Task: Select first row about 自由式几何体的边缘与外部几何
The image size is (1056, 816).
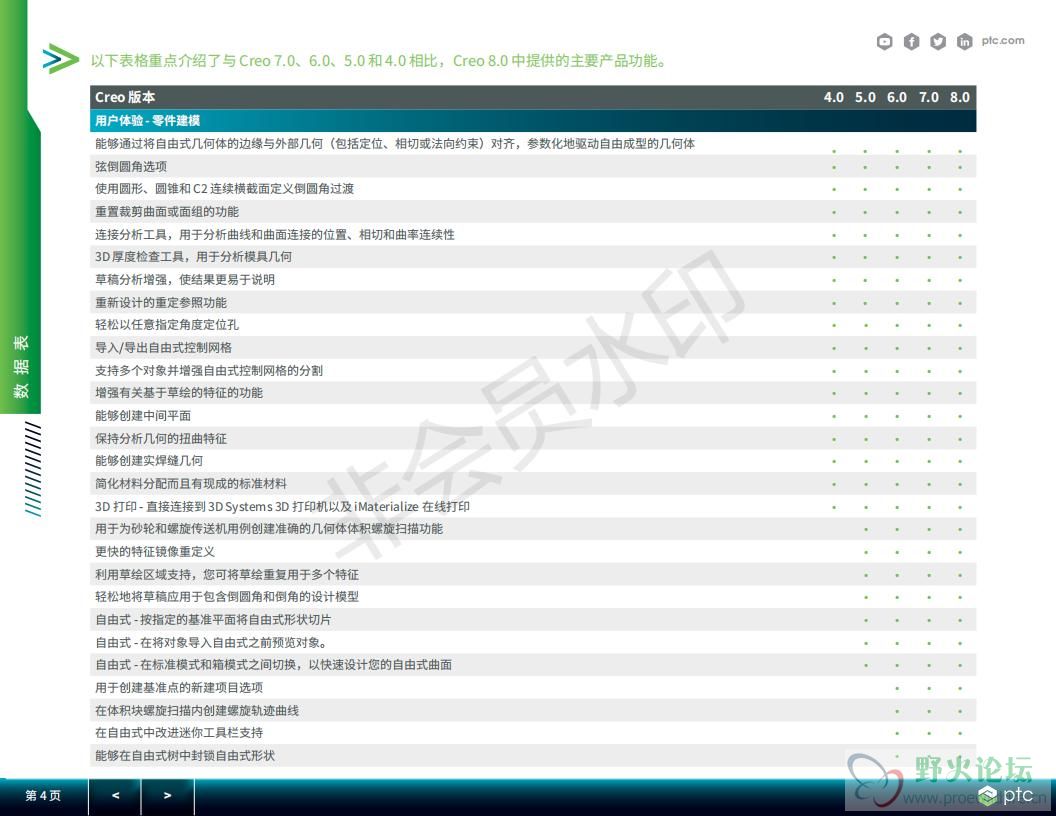Action: [x=533, y=143]
